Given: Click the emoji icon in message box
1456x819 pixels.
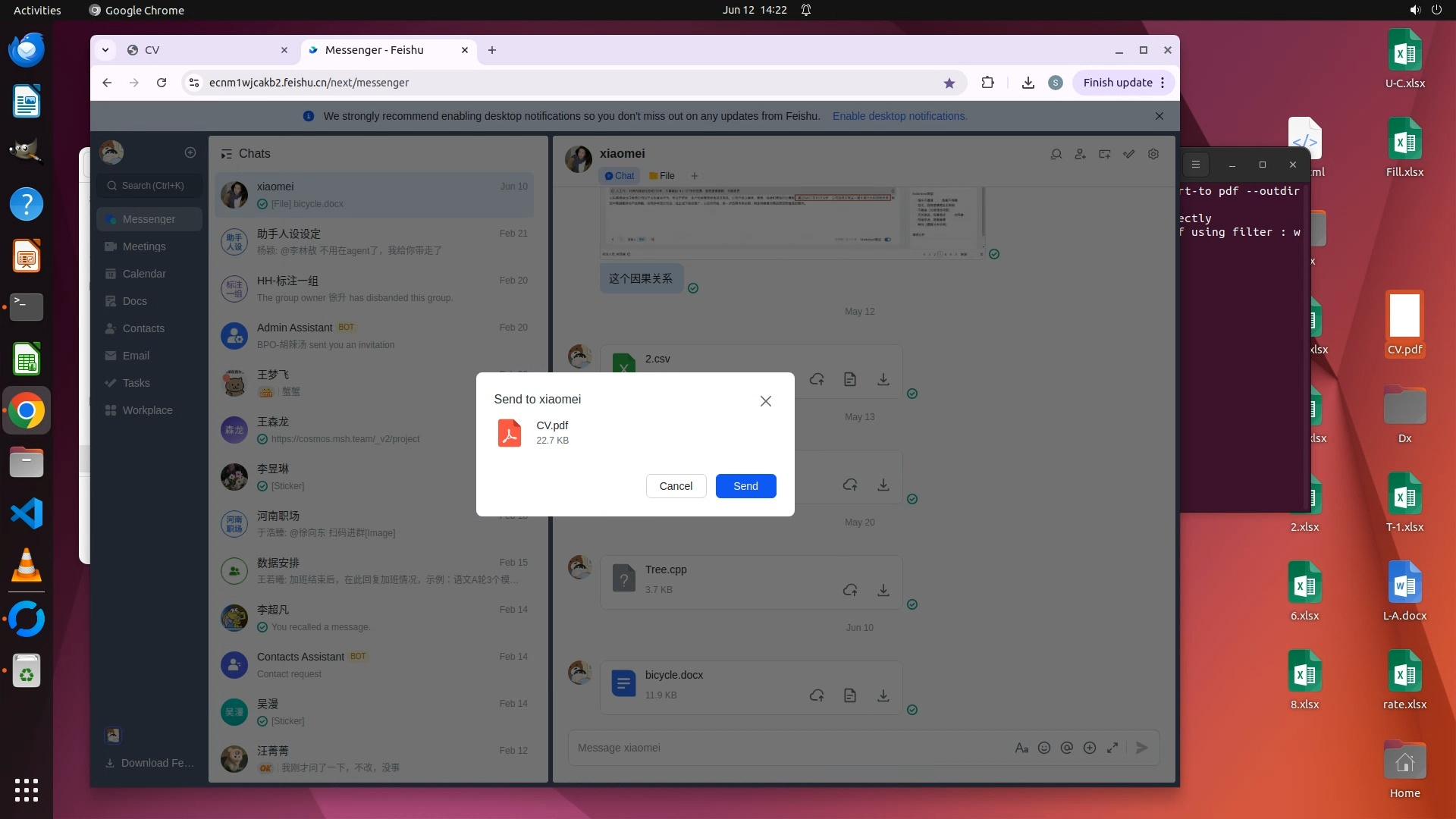Looking at the screenshot, I should click(1044, 748).
